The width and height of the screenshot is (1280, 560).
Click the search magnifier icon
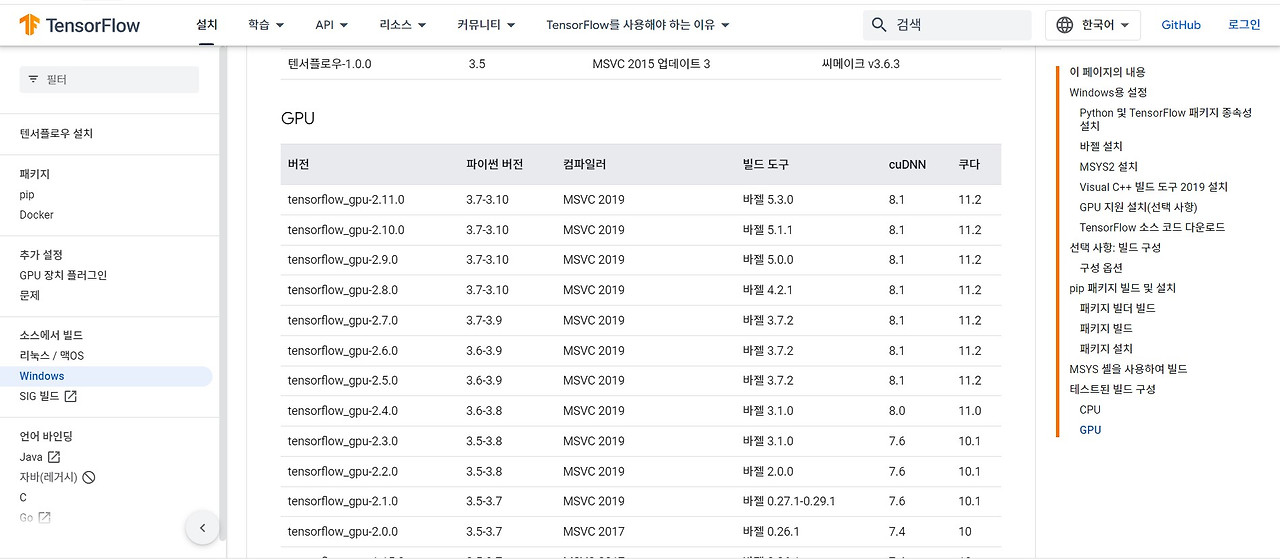point(879,25)
